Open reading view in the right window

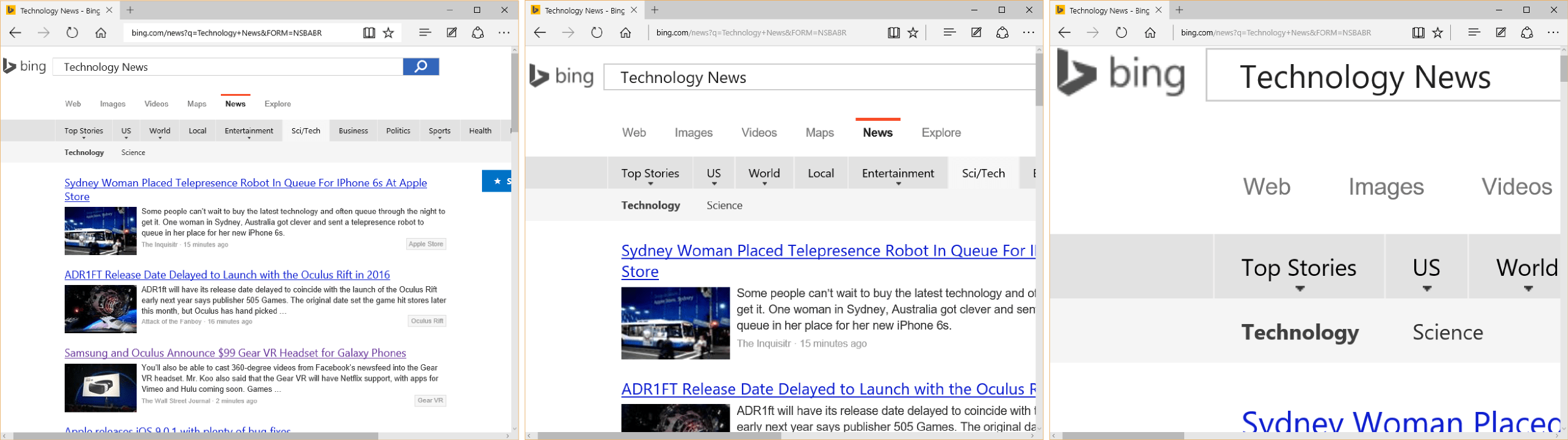coord(1419,33)
